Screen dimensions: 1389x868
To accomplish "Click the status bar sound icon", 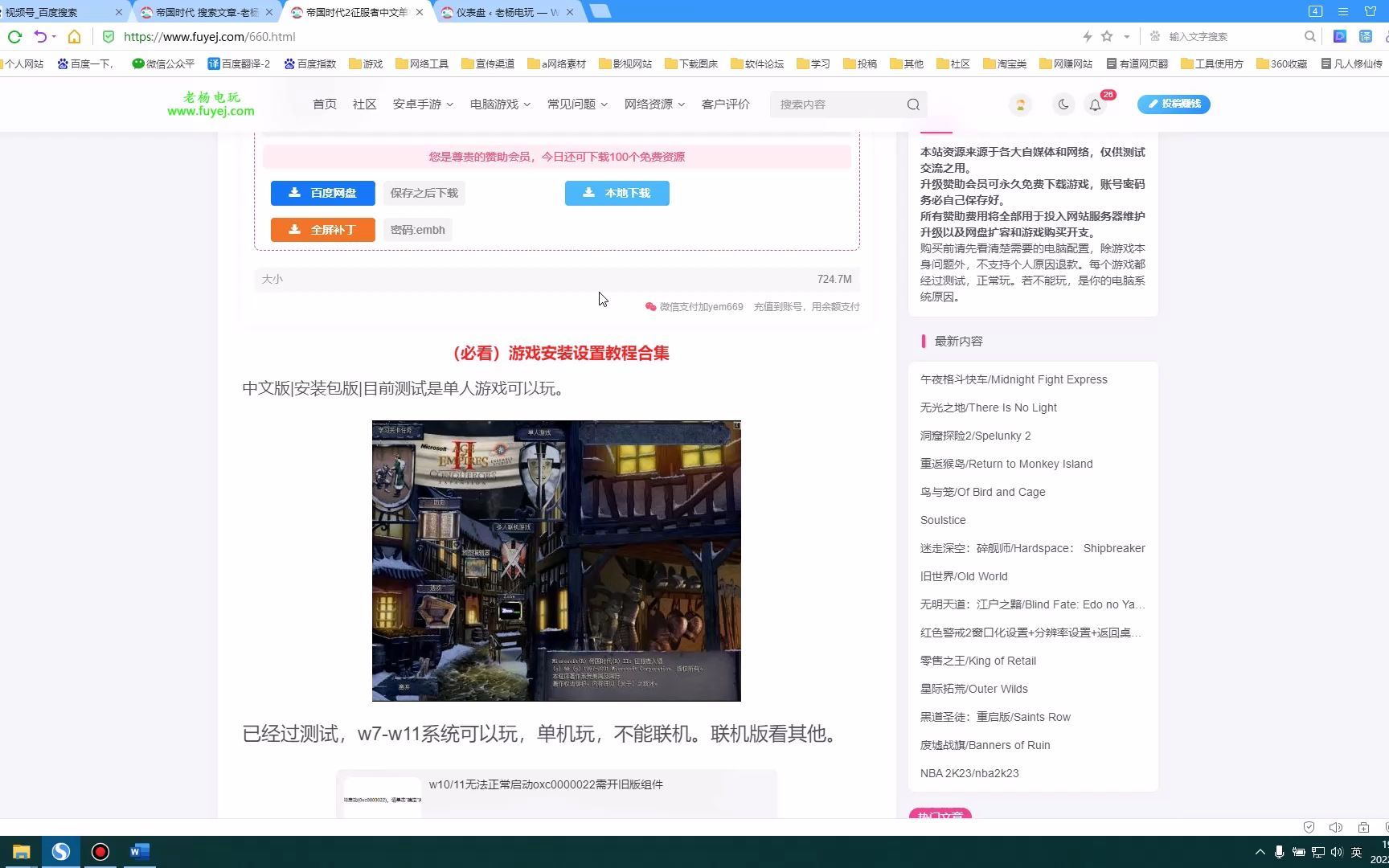I will click(x=1336, y=827).
